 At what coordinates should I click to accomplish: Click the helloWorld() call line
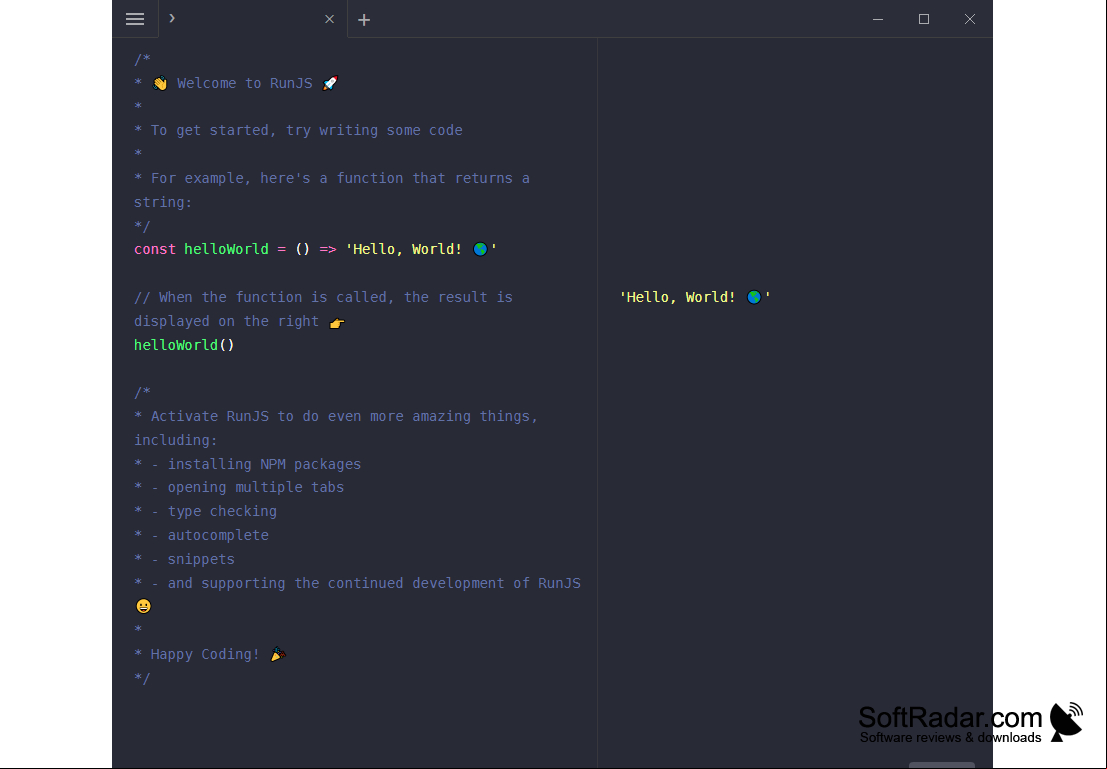(x=184, y=345)
